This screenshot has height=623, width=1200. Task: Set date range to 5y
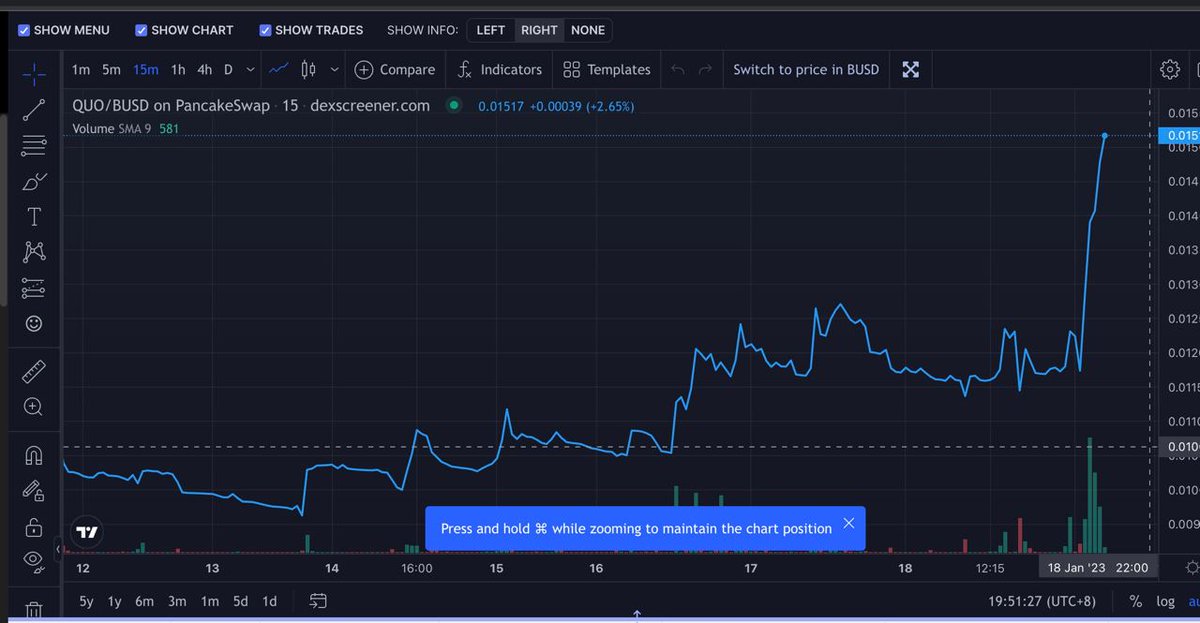87,601
